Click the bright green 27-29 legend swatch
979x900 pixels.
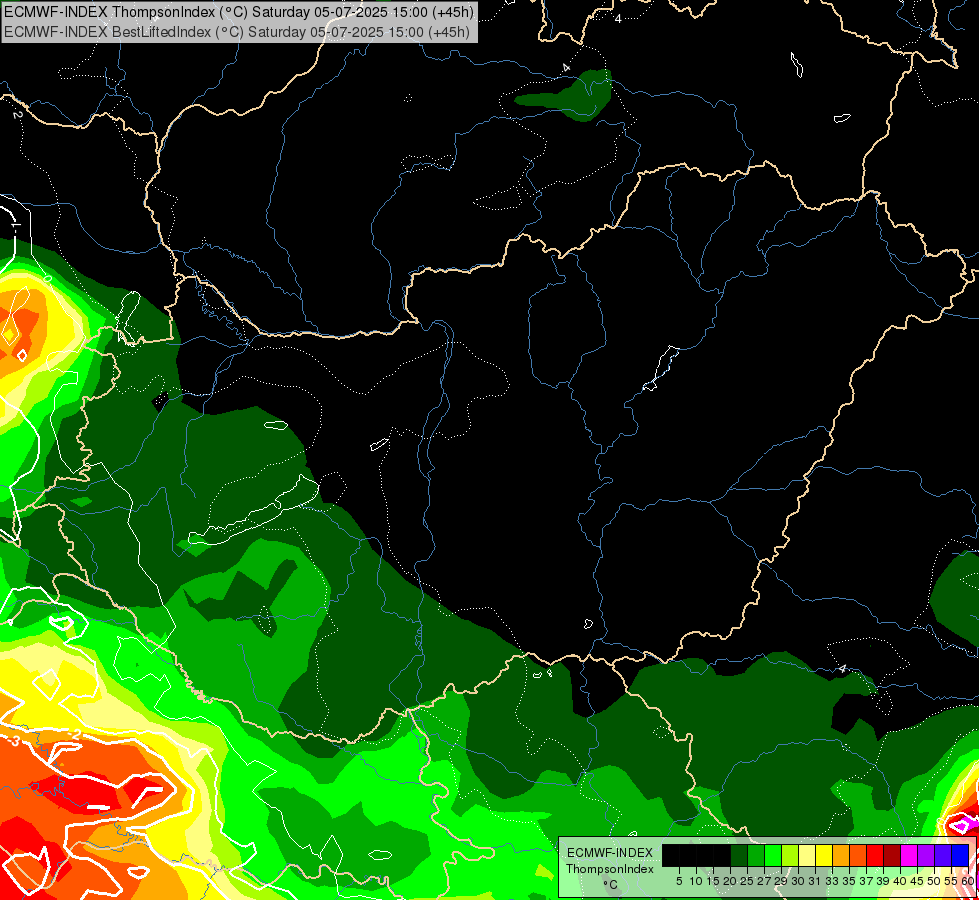point(773,856)
